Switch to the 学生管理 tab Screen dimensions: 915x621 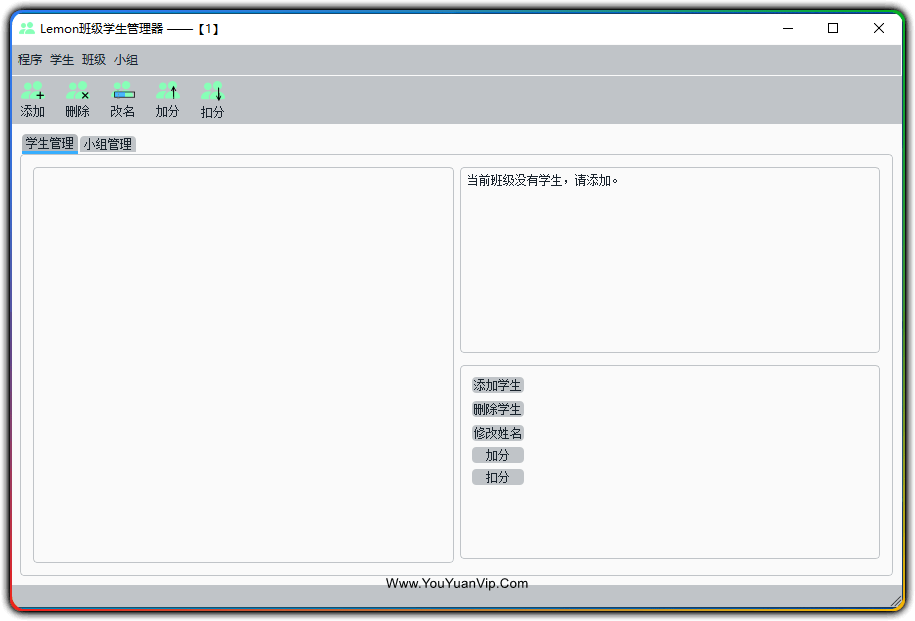49,144
